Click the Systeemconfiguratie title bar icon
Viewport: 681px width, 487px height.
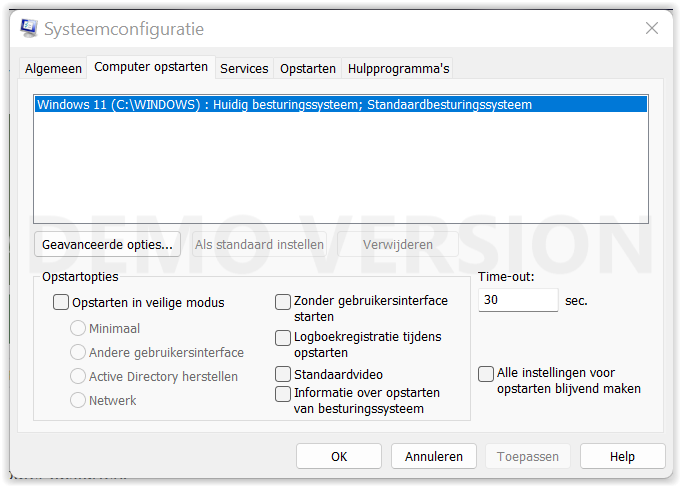[29, 29]
